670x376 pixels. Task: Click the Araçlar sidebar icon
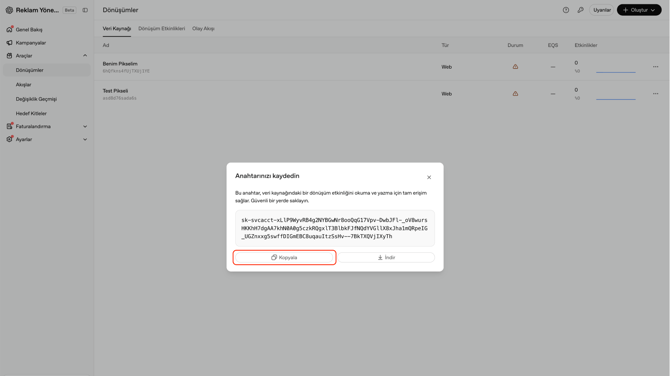coord(9,56)
